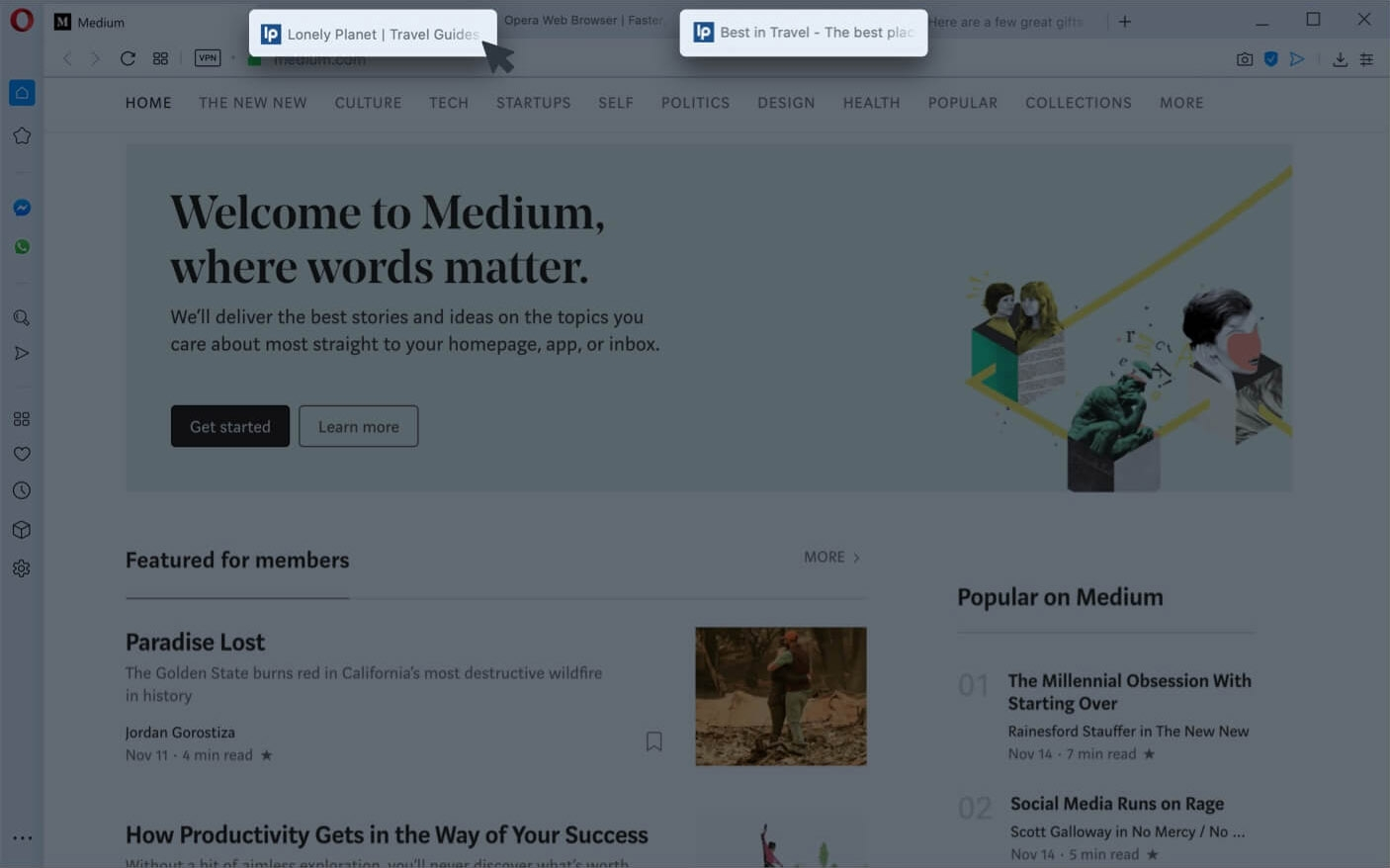
Task: Open the three-dots sidebar setup menu
Action: (x=22, y=838)
